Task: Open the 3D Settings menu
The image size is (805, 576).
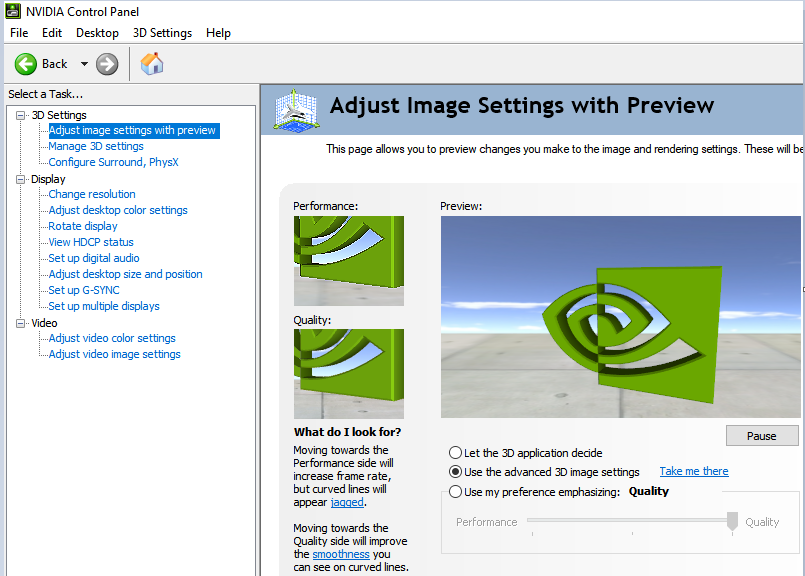Action: [162, 33]
